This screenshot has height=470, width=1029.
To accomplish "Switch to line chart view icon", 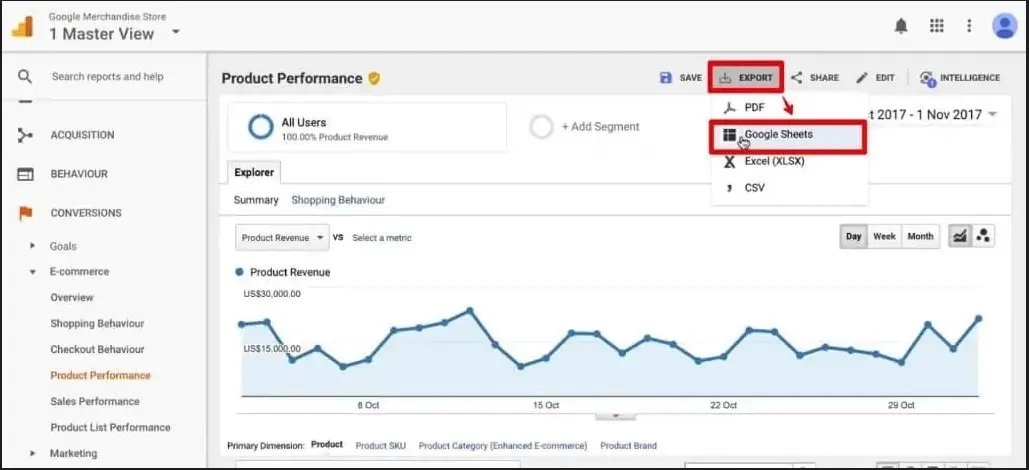I will 959,237.
